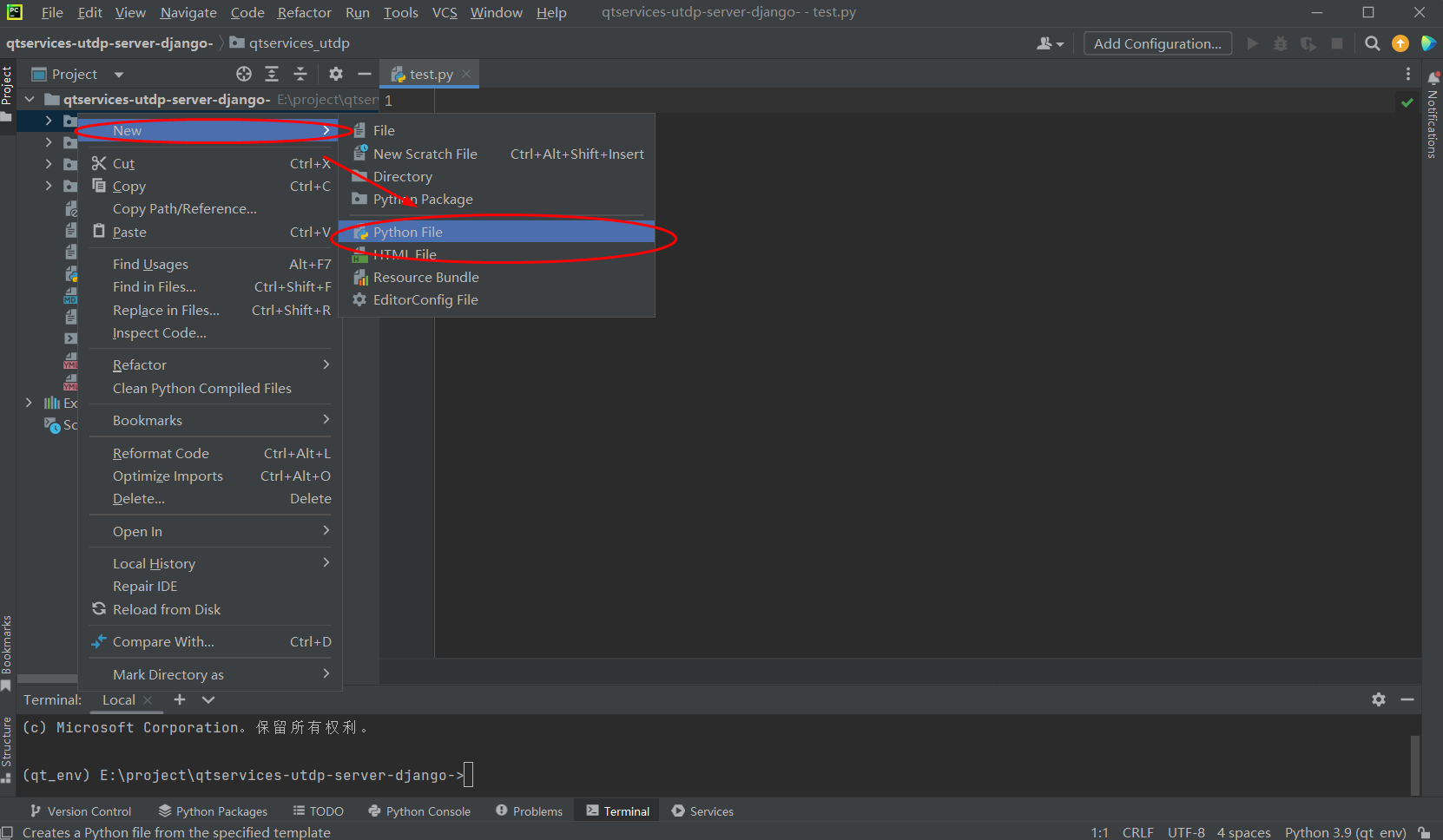This screenshot has height=840, width=1443.
Task: Click the green inspection checkmark icon
Action: click(x=1407, y=102)
